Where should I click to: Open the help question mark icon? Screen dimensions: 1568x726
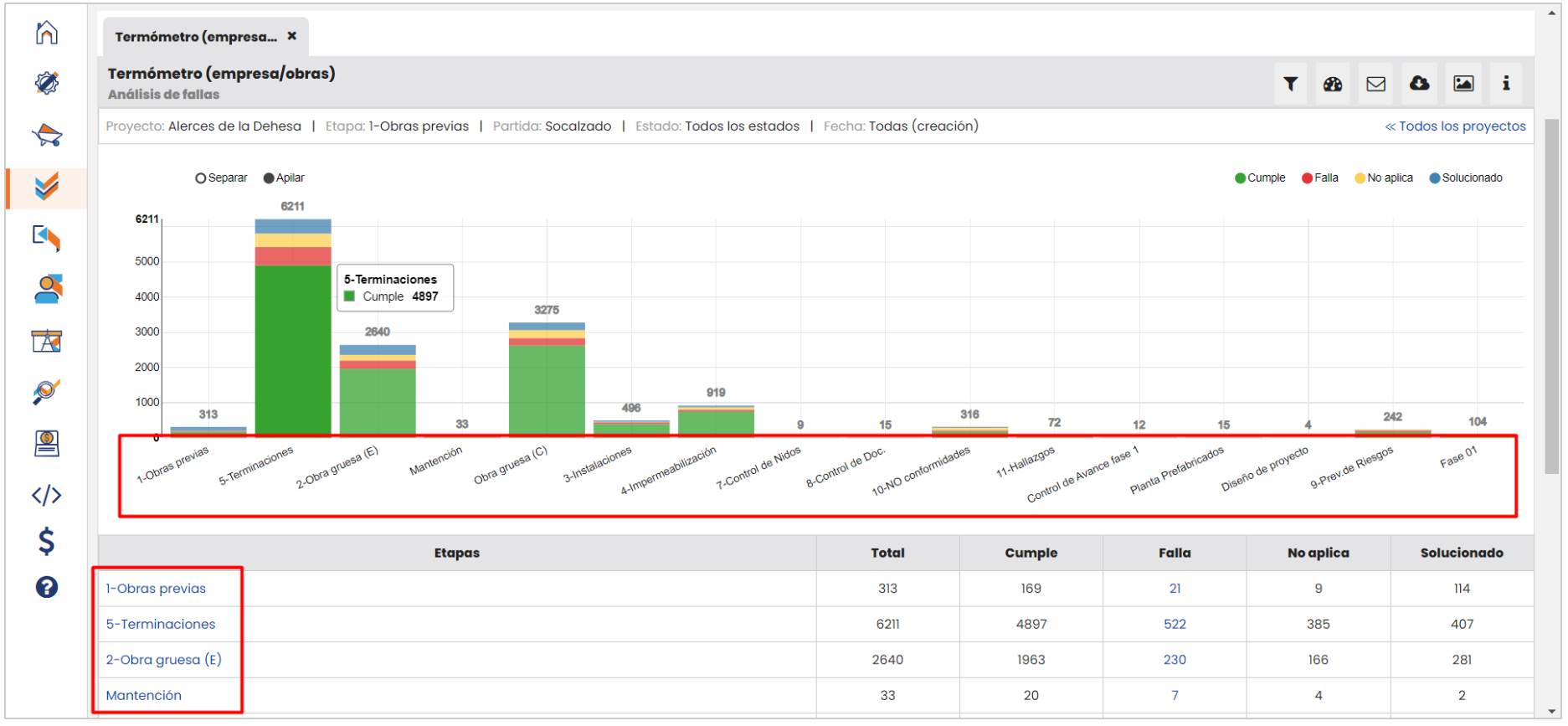(x=47, y=587)
